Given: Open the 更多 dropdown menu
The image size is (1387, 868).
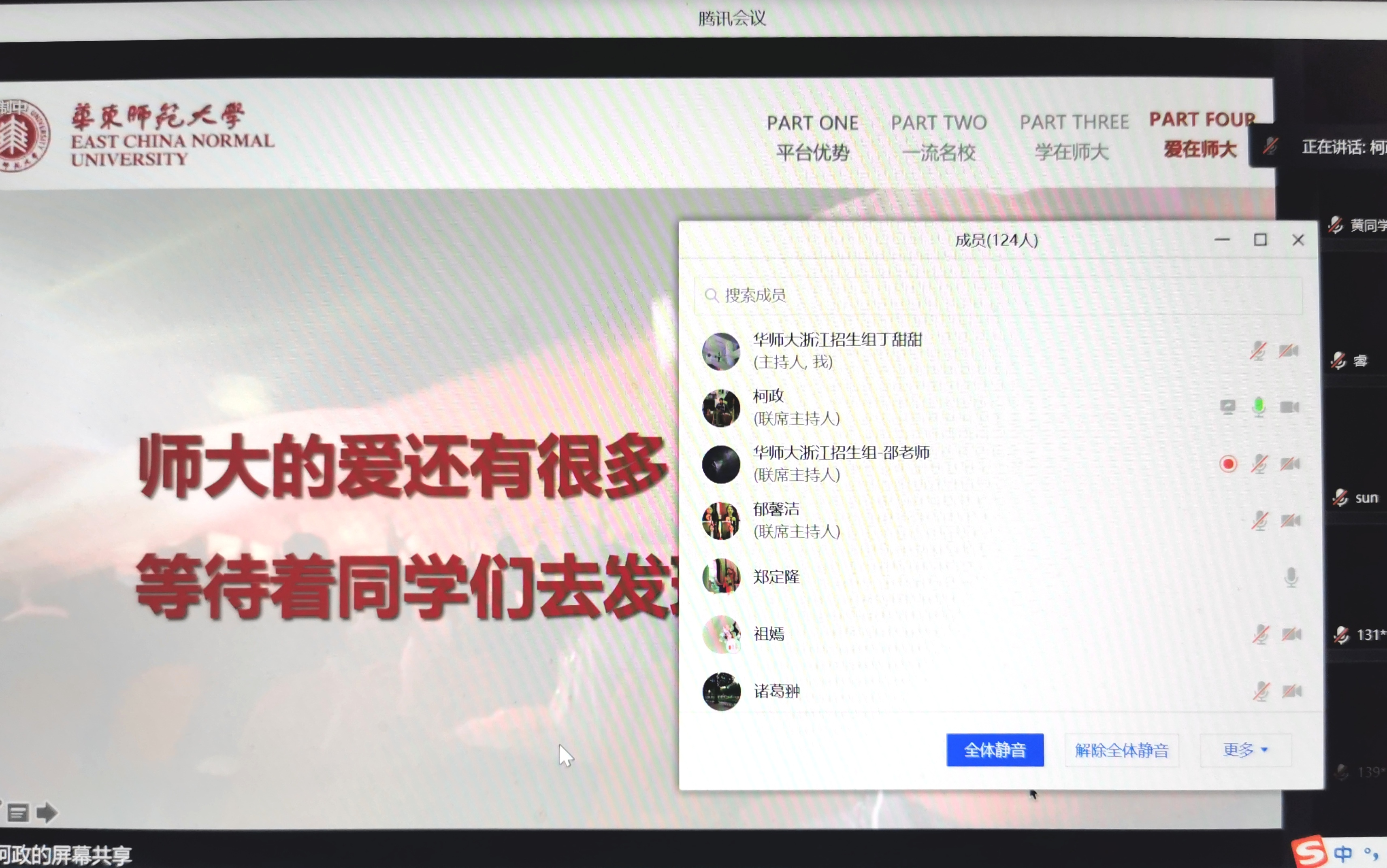Looking at the screenshot, I should coord(1245,750).
